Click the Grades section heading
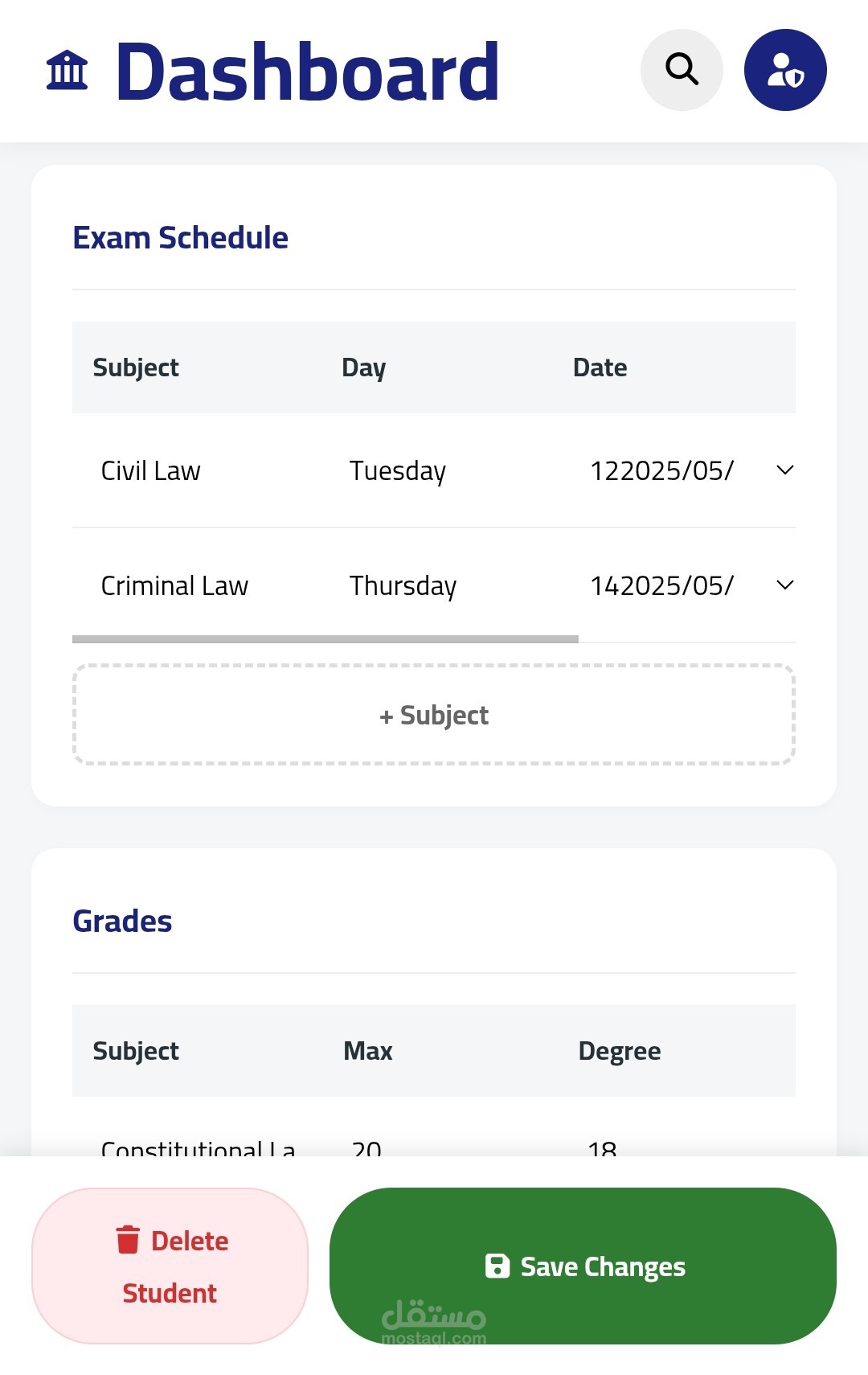 122,921
